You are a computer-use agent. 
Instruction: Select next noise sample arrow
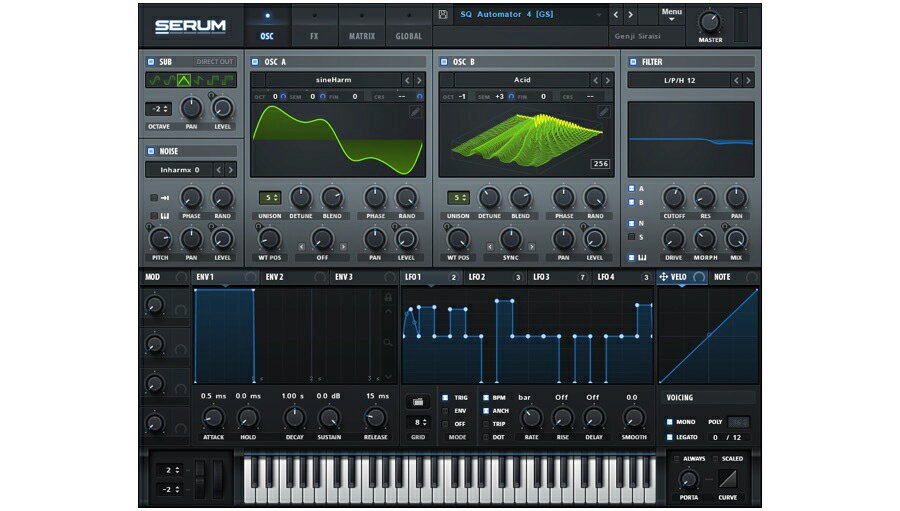pos(231,170)
